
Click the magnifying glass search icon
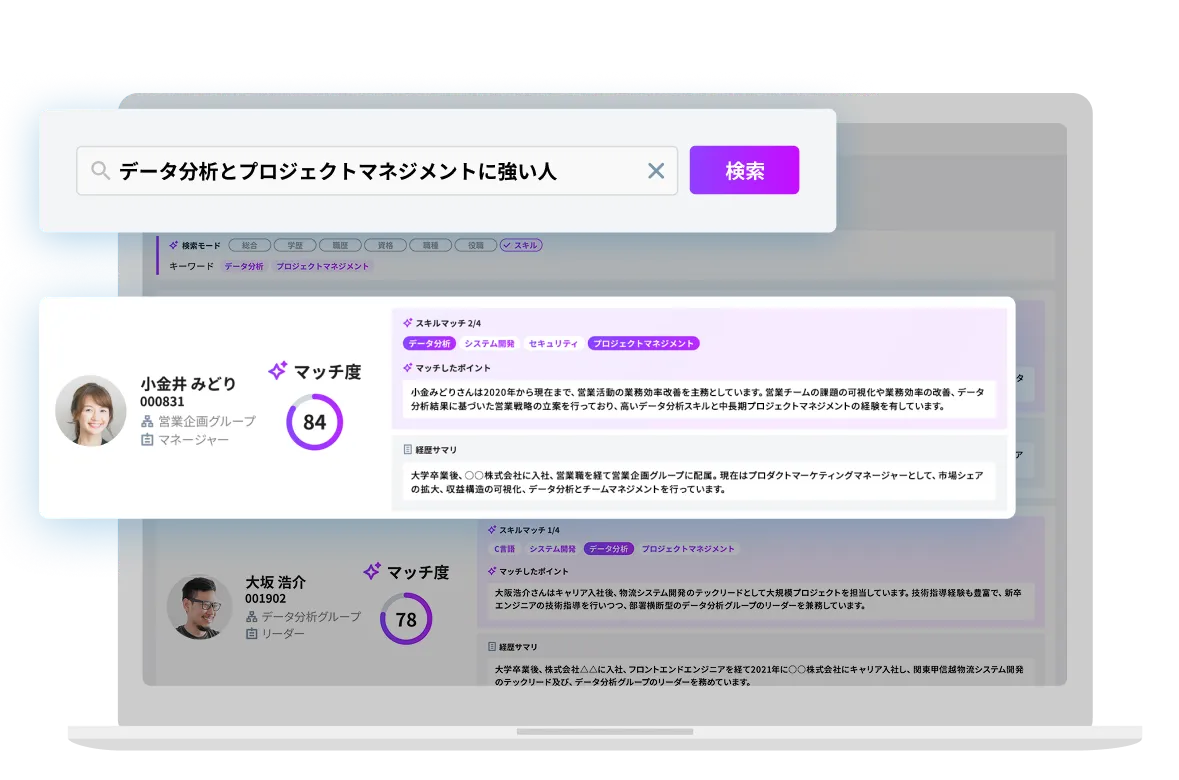(x=100, y=171)
